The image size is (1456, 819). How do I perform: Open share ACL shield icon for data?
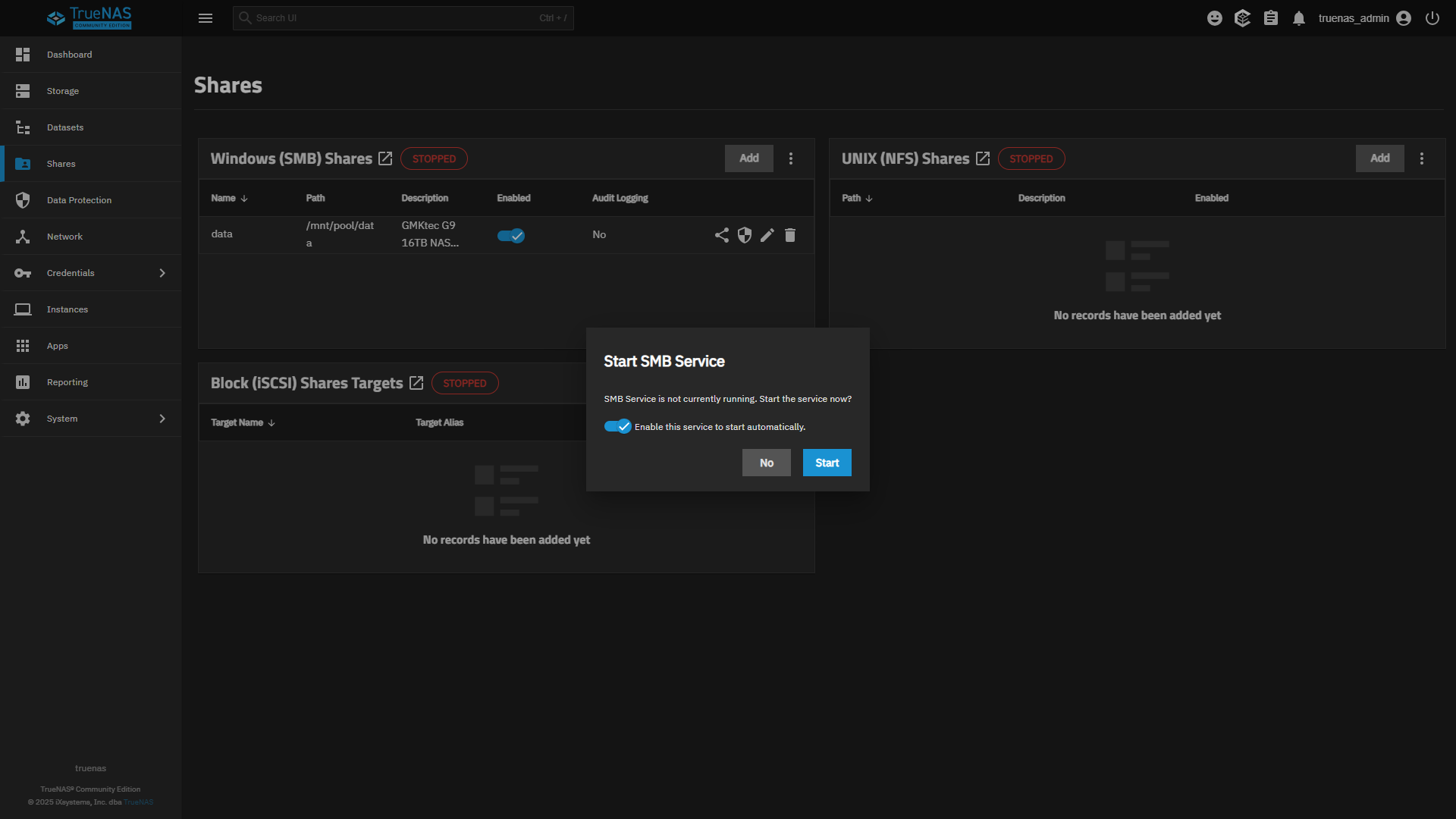tap(745, 235)
